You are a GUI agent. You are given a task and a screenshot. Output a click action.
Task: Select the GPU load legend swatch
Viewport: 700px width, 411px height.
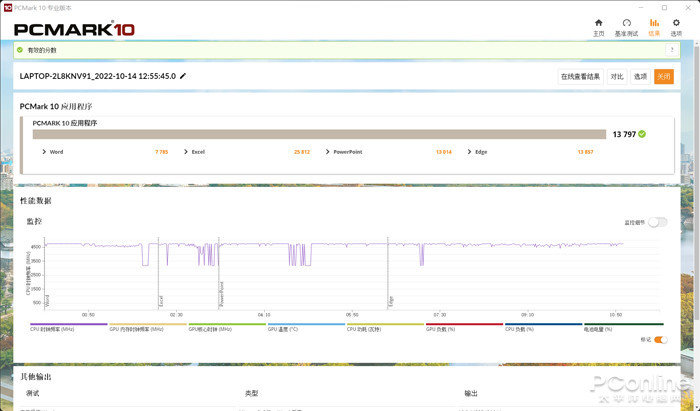pos(464,324)
